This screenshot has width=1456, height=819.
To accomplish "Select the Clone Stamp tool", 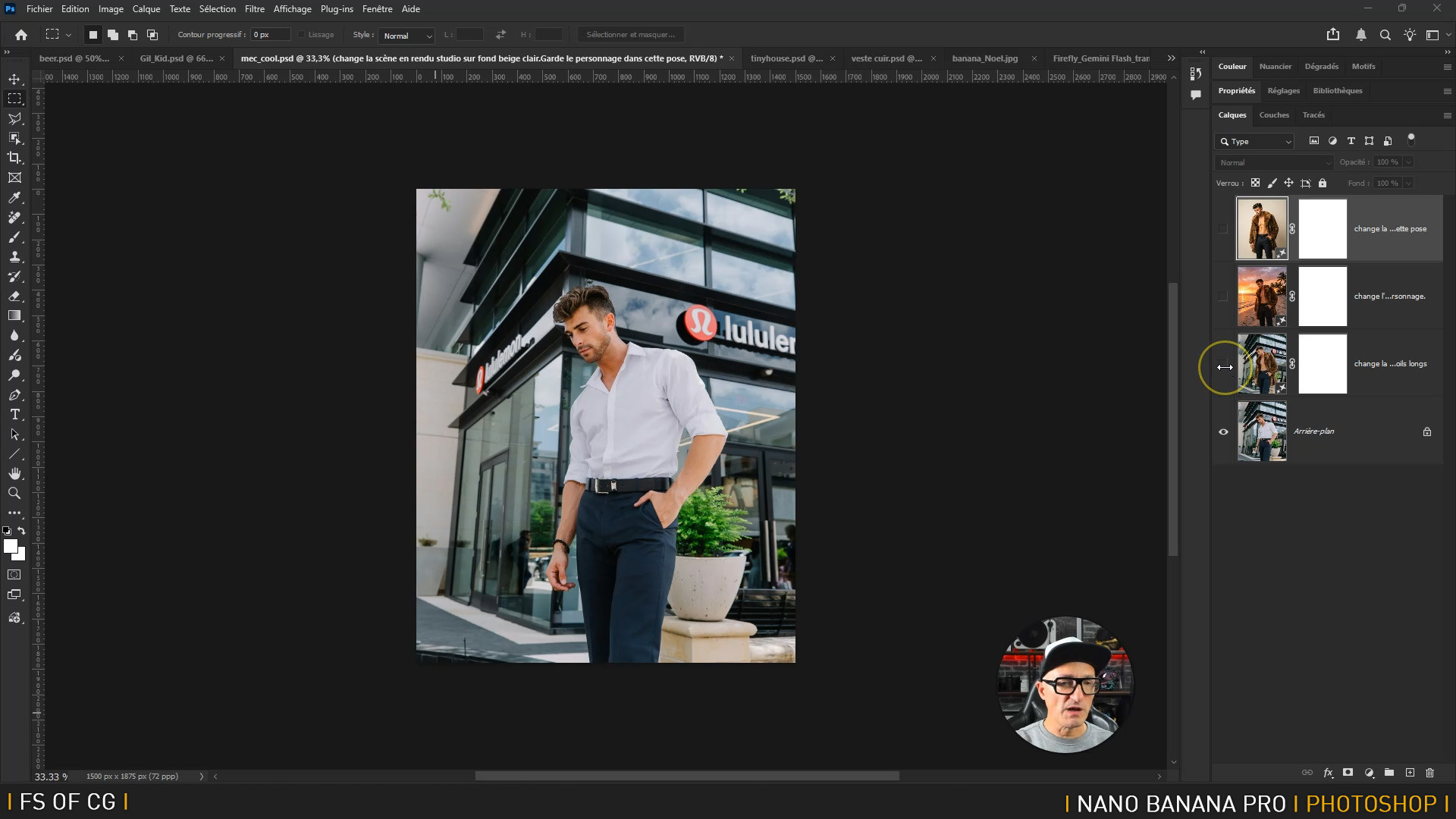I will pos(14,257).
